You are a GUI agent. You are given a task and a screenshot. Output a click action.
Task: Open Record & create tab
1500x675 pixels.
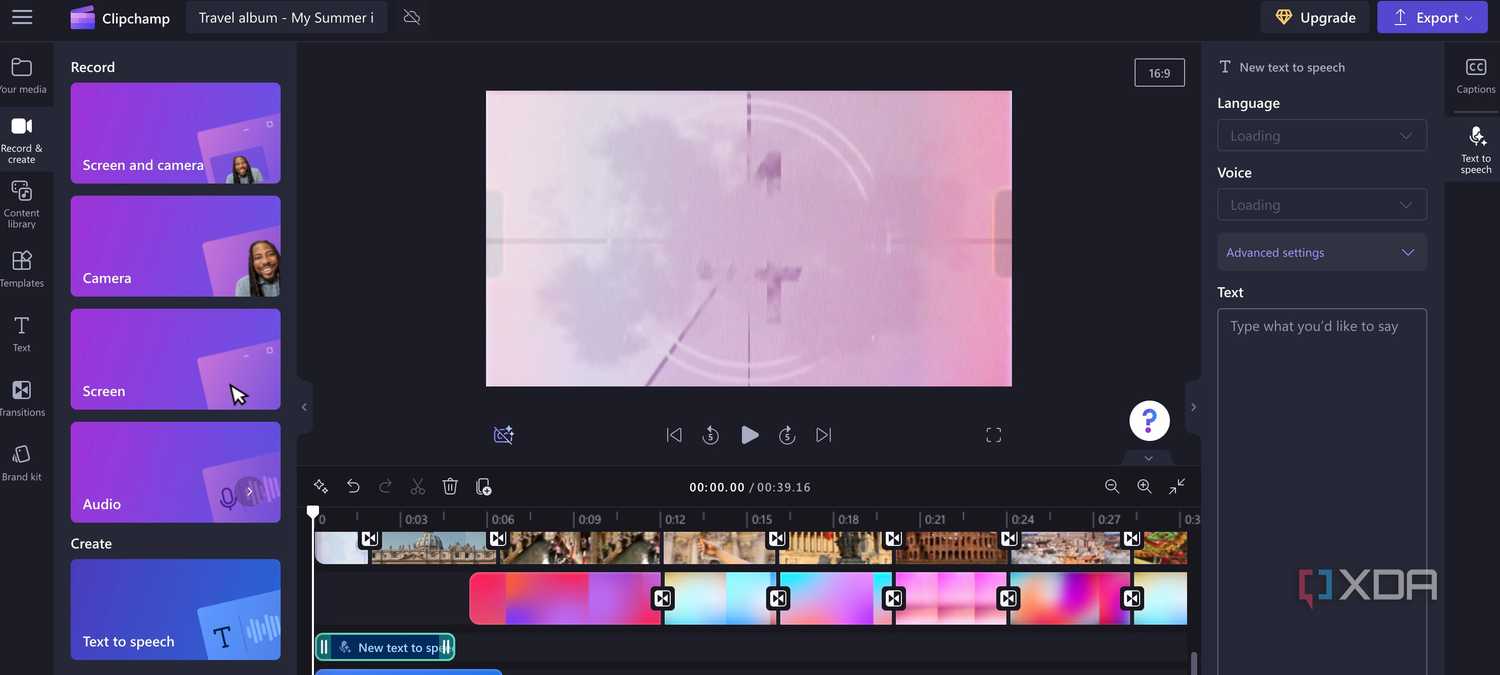pos(22,139)
